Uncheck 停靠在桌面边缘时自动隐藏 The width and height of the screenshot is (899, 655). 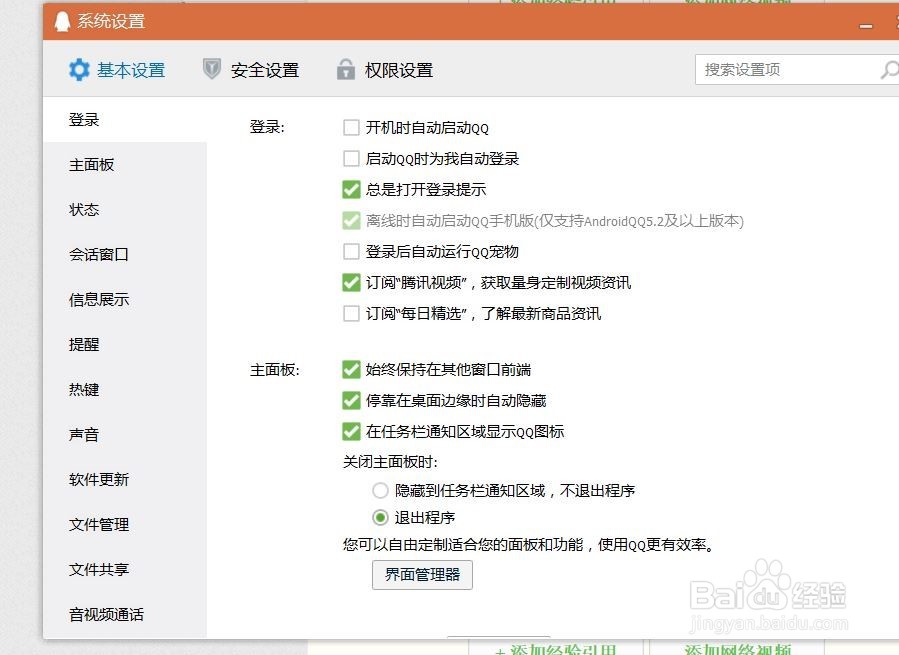click(x=351, y=400)
